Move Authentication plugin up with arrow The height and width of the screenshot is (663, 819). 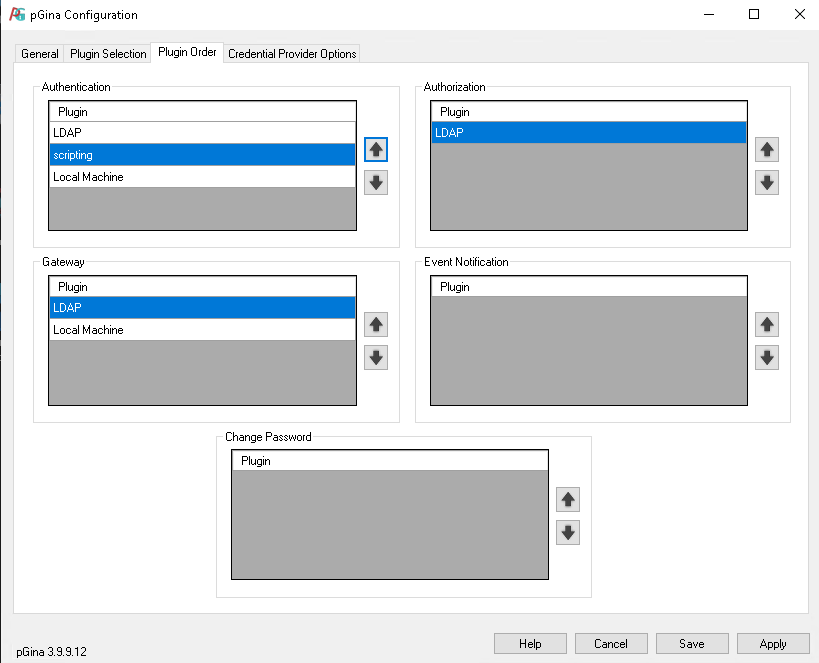376,150
